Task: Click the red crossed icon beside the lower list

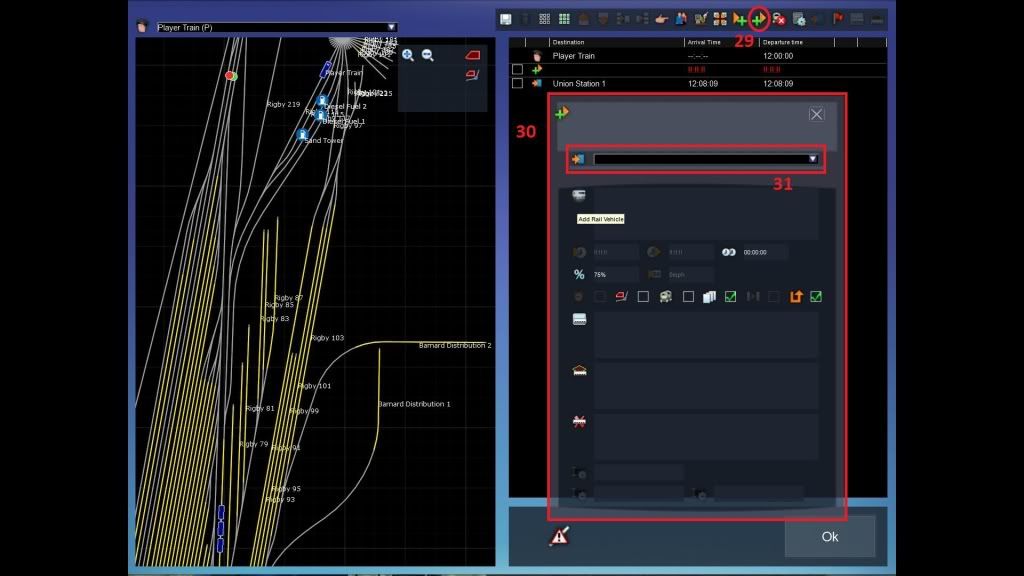Action: tap(579, 421)
